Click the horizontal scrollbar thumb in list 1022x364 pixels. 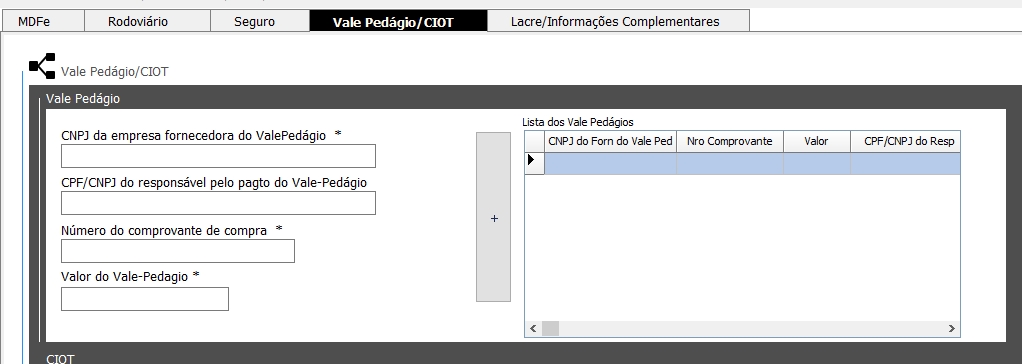coord(550,328)
